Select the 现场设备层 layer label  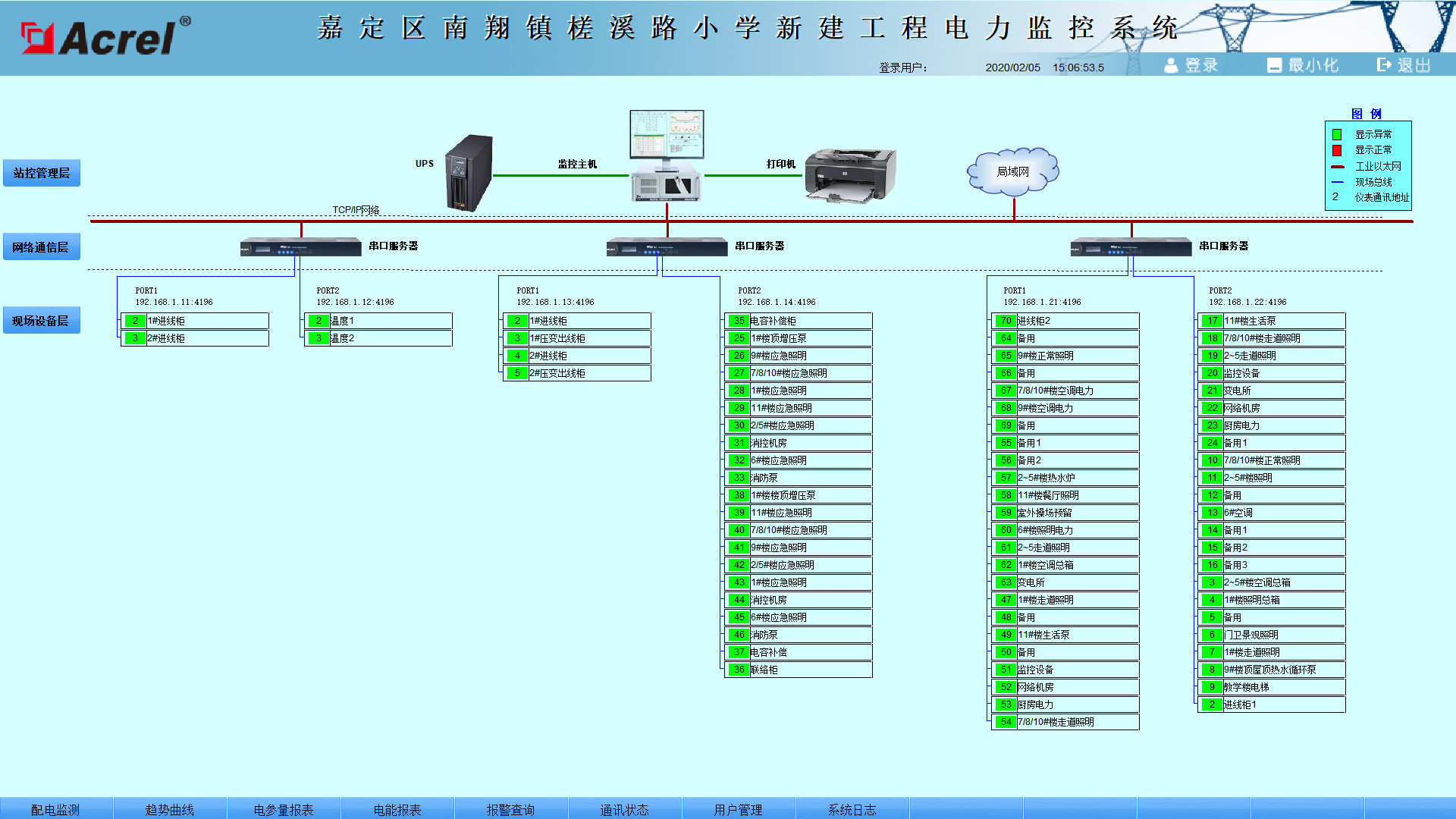pyautogui.click(x=41, y=321)
